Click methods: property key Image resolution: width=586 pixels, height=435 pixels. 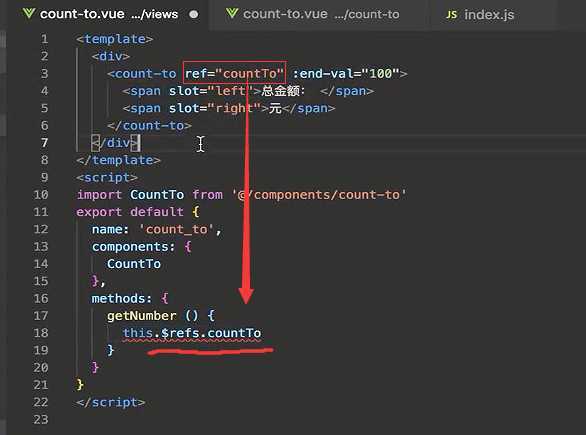coord(122,298)
